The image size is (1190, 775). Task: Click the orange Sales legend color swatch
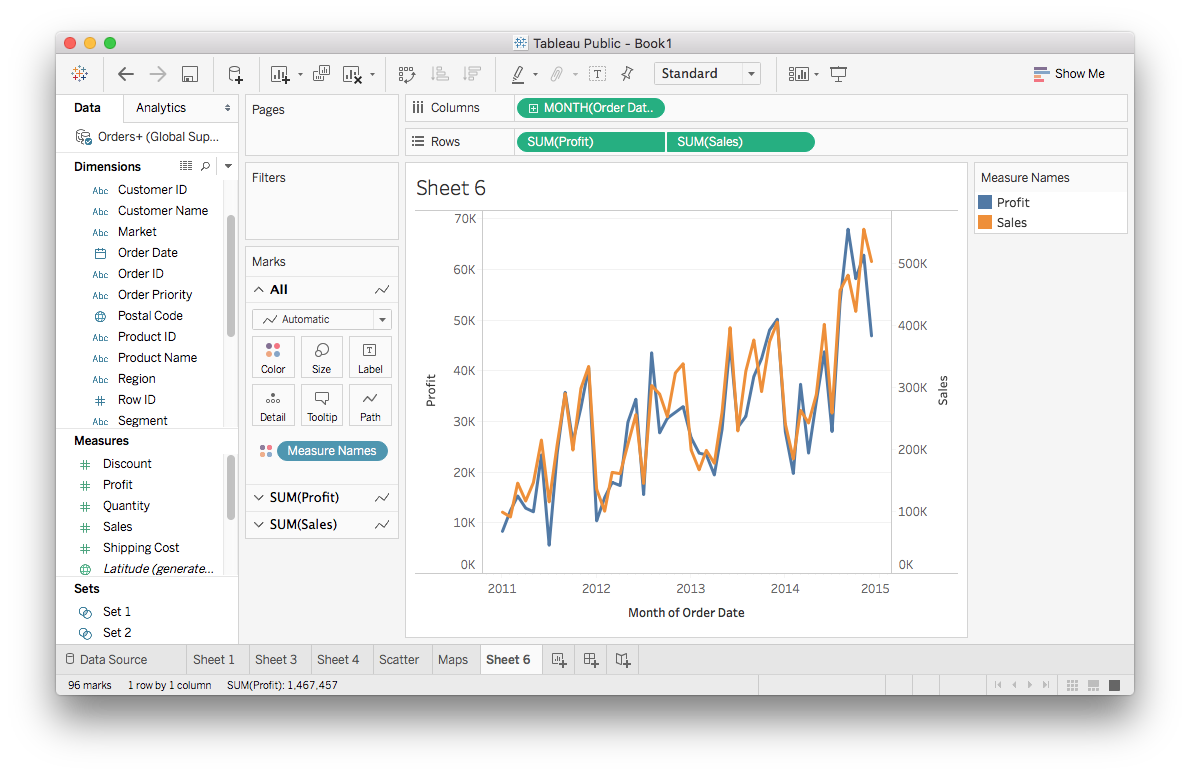985,223
